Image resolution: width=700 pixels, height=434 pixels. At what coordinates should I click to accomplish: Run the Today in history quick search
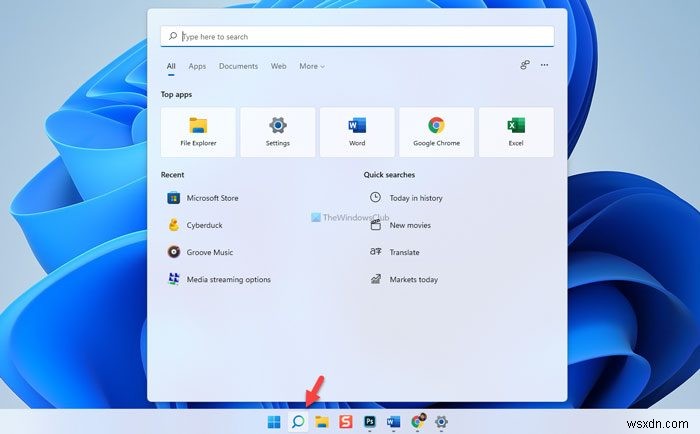pos(406,198)
